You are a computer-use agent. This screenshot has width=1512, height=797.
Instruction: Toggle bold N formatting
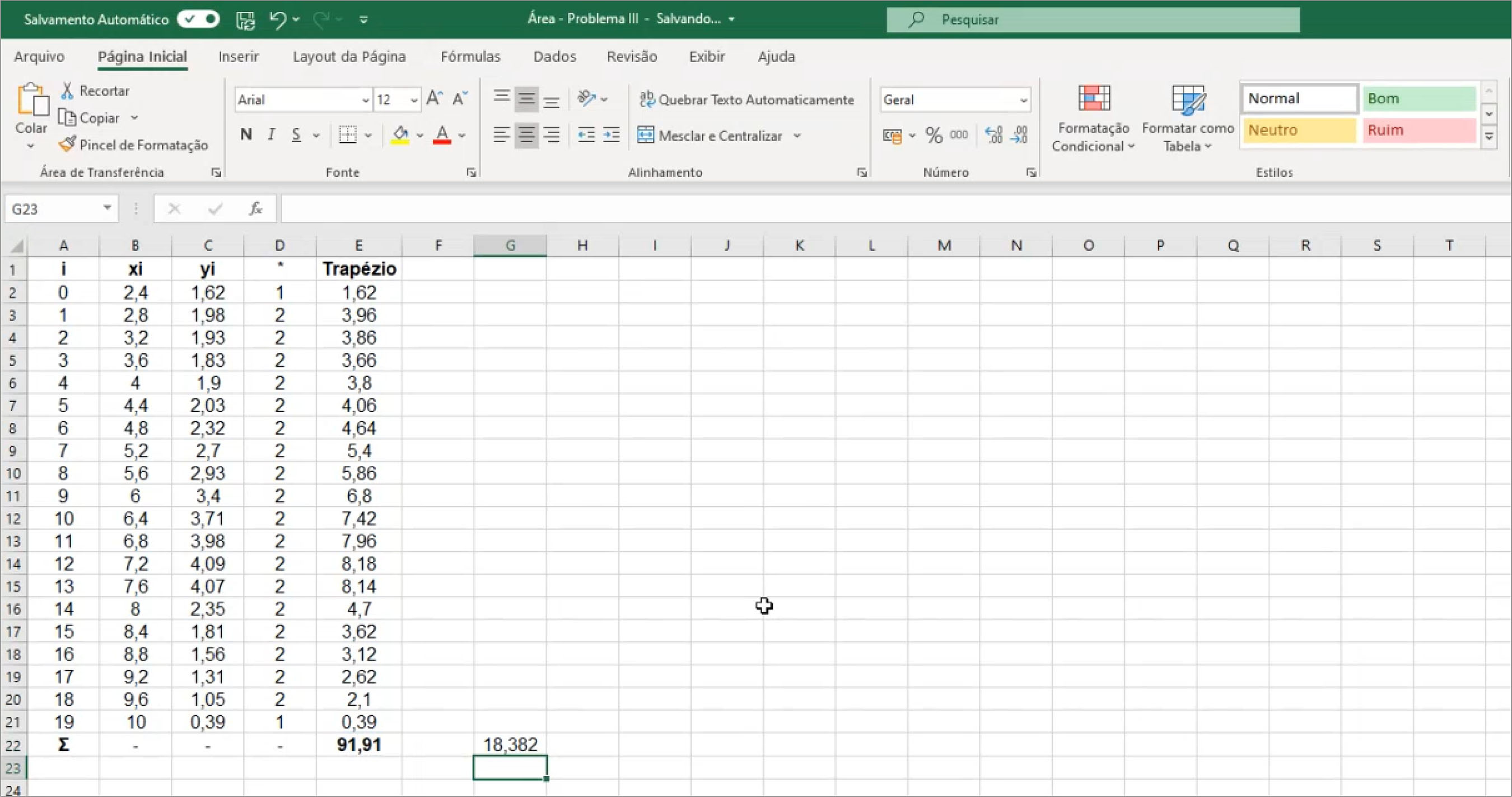point(246,135)
